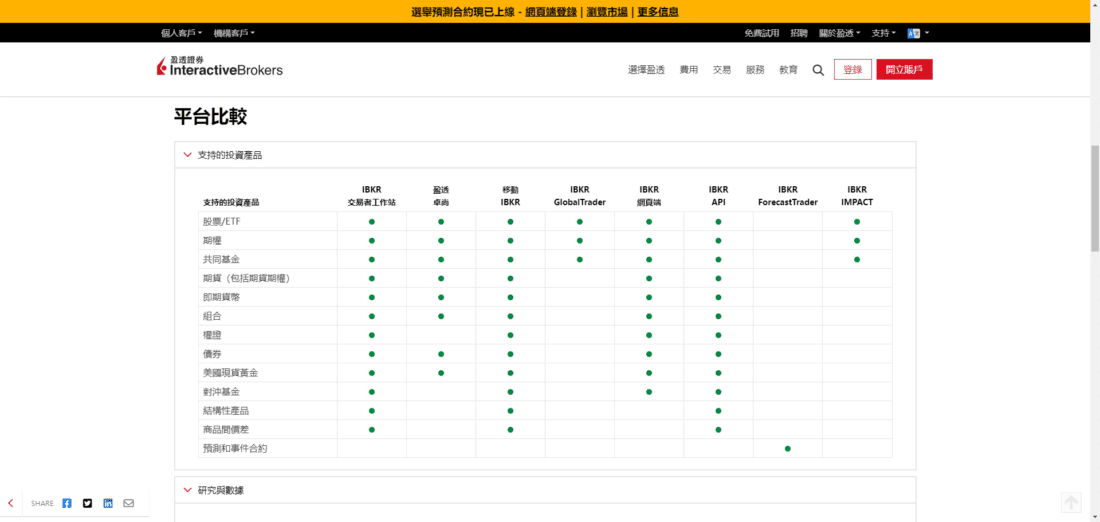Viewport: 1100px width, 522px height.
Task: Open the language translation selector
Action: [917, 33]
